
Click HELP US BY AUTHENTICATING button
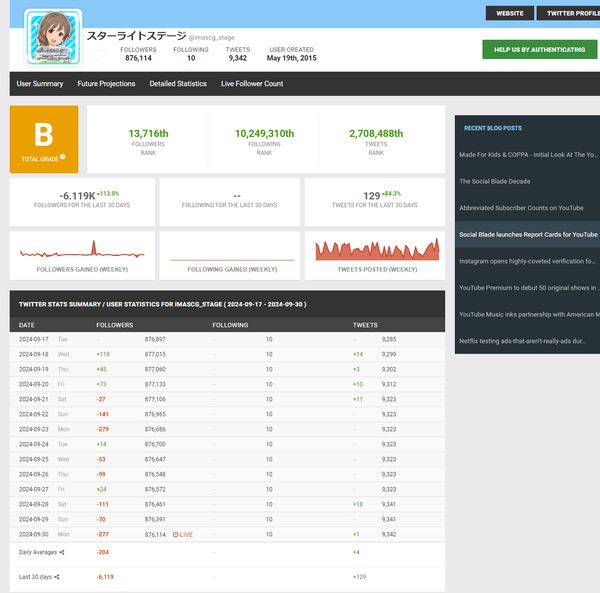coord(540,49)
